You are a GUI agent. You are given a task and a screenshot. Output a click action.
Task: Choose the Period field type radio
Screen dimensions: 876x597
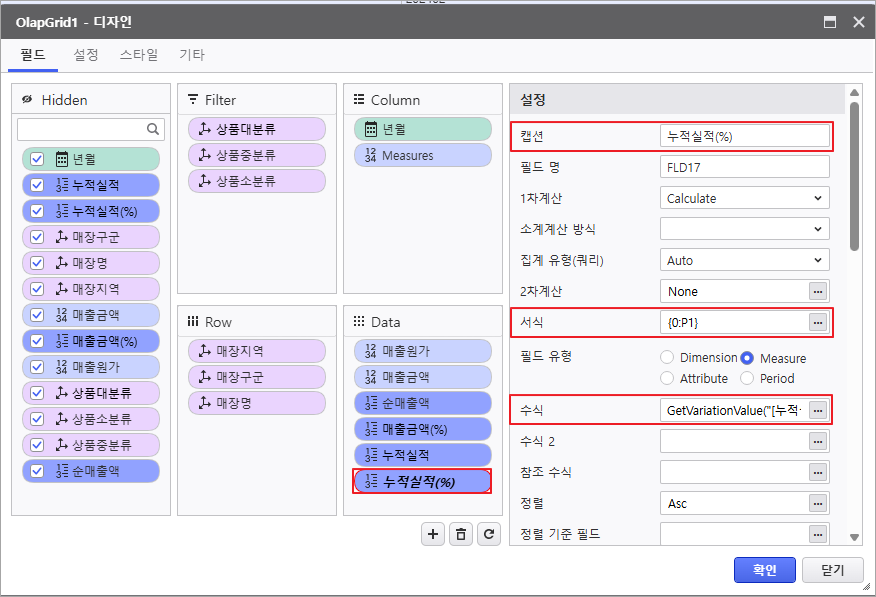pos(747,378)
